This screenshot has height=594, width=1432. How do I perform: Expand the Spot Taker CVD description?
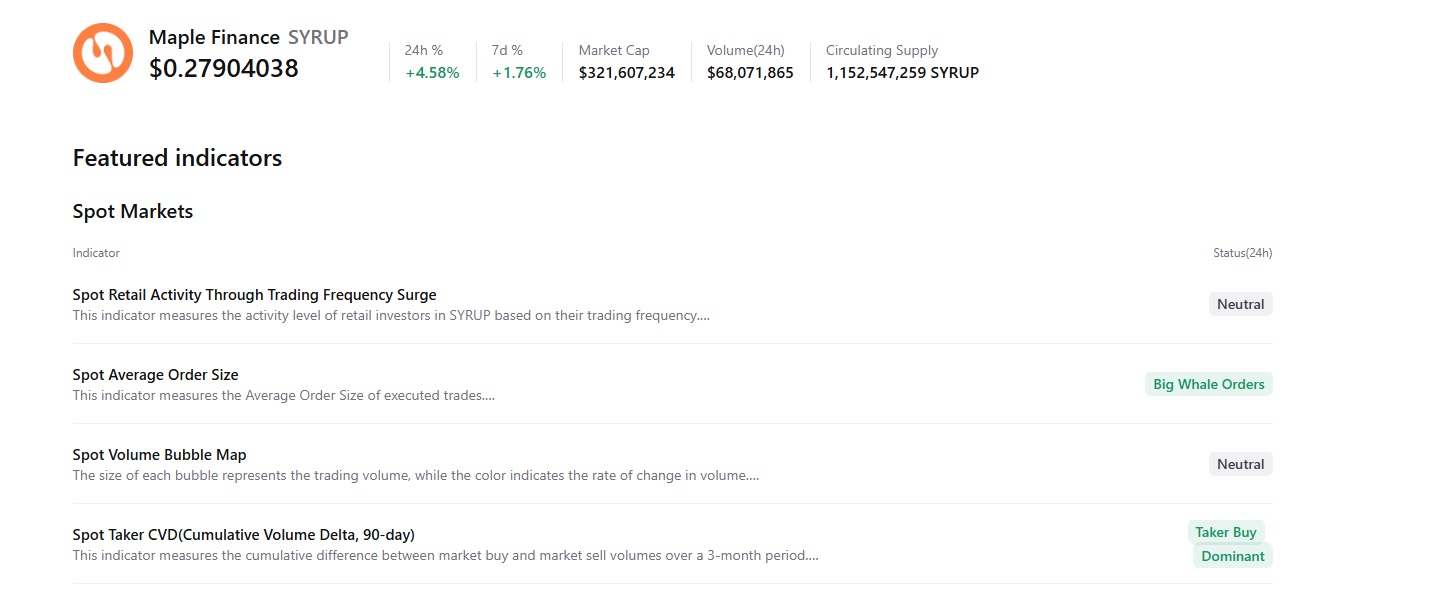coord(444,555)
